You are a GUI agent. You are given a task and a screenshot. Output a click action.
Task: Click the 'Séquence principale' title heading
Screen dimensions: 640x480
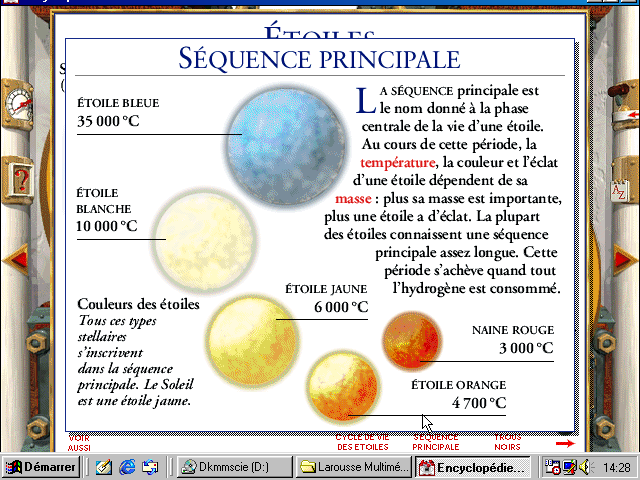(319, 58)
